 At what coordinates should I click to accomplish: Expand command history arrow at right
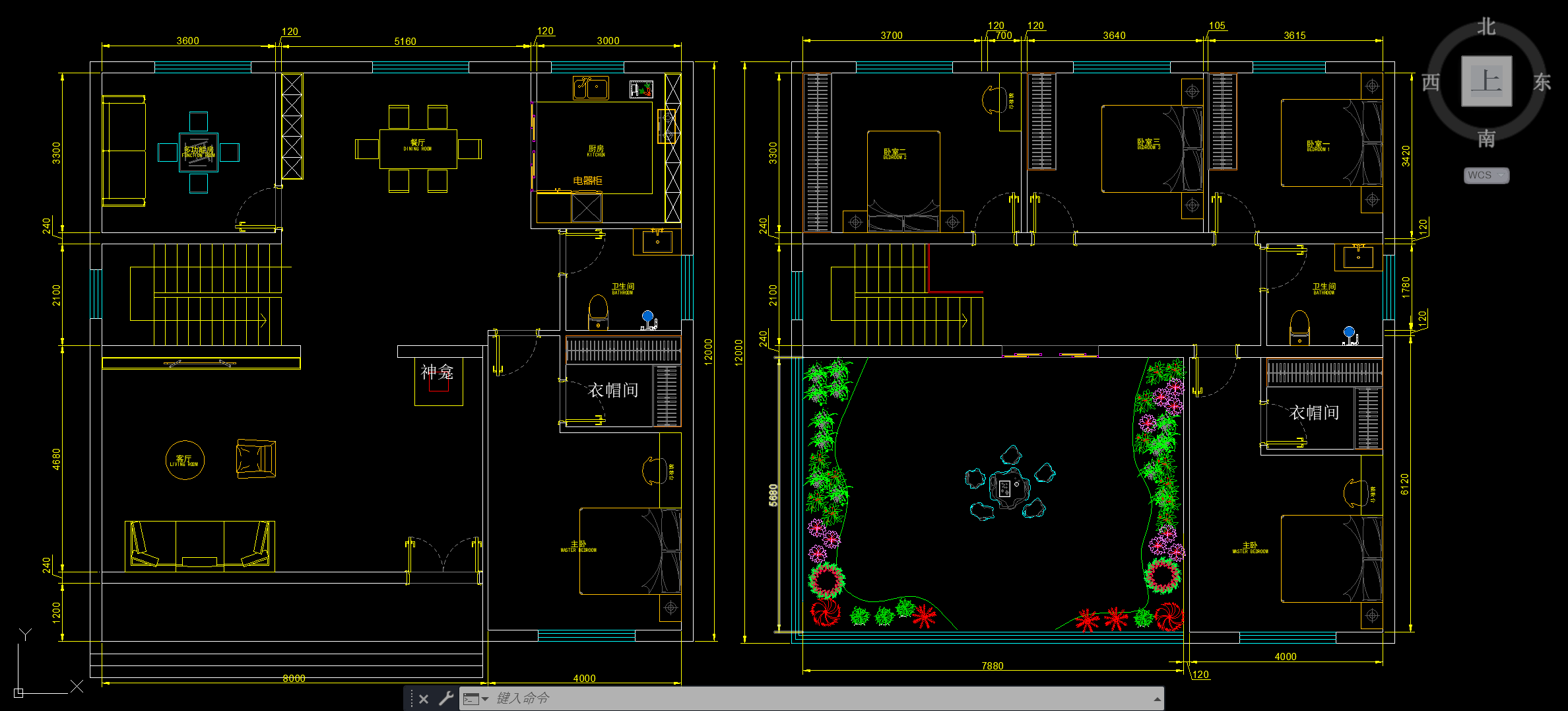click(x=1157, y=698)
